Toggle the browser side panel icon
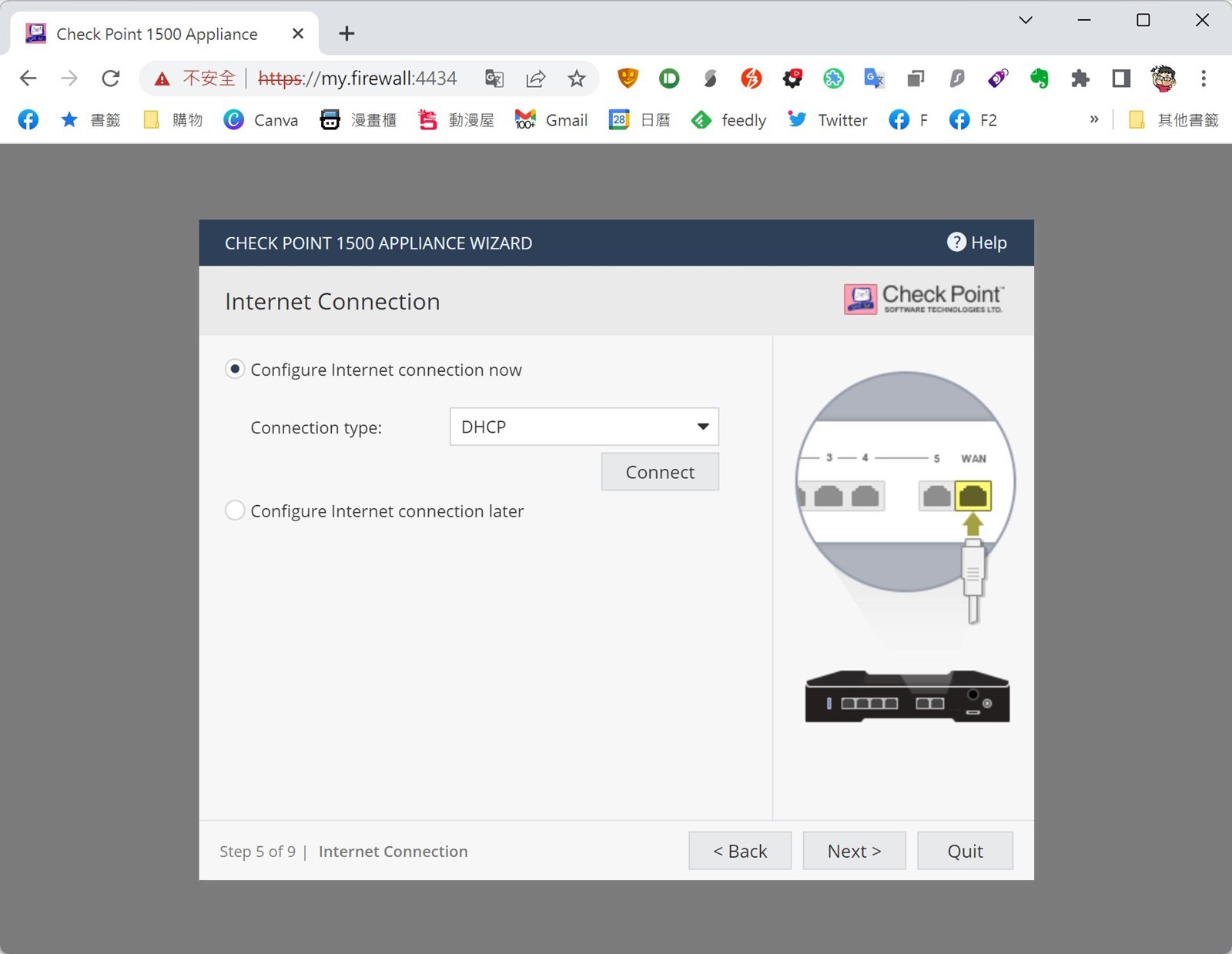The height and width of the screenshot is (954, 1232). click(1121, 78)
